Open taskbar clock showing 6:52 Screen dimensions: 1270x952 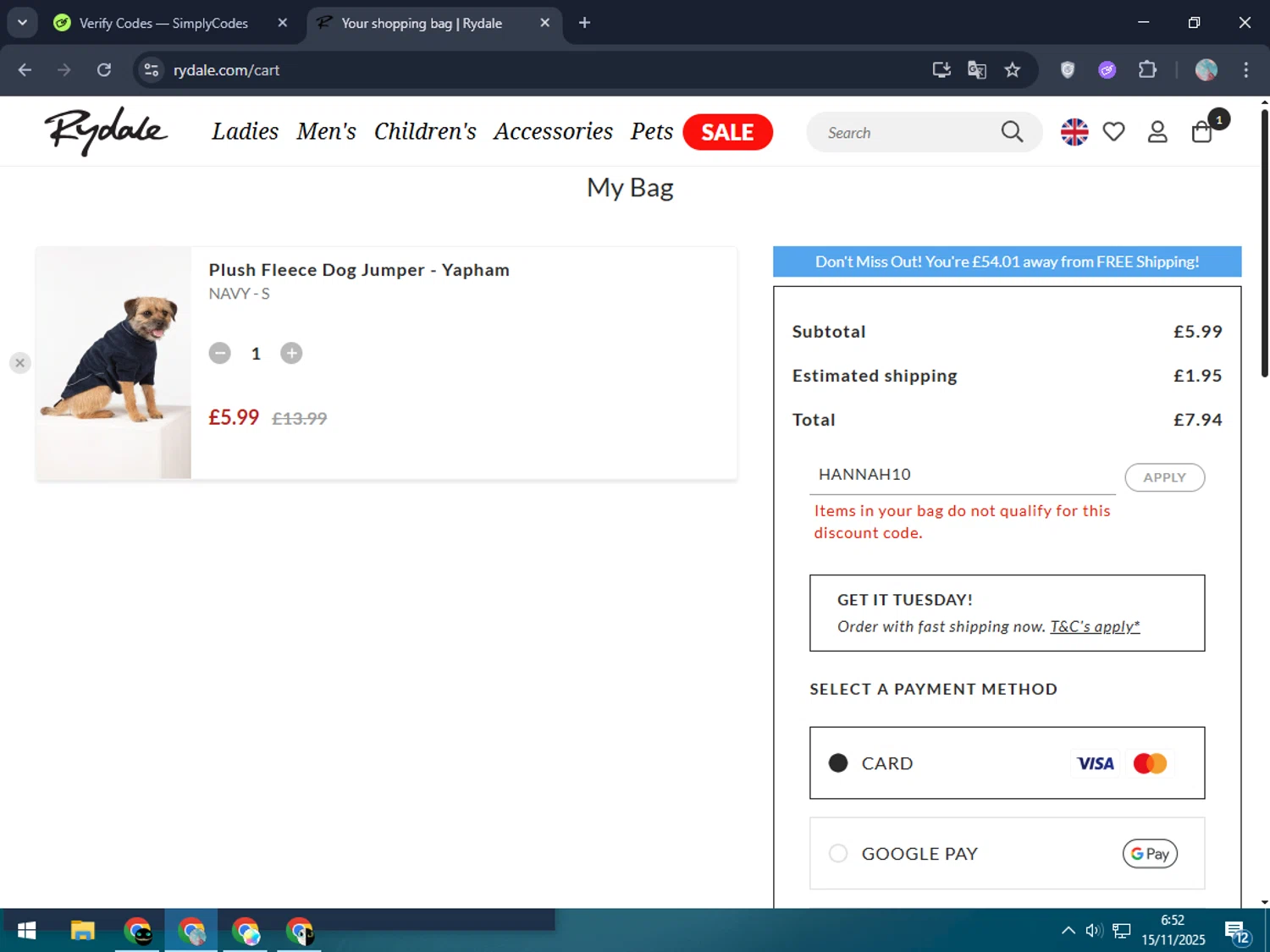(1173, 930)
